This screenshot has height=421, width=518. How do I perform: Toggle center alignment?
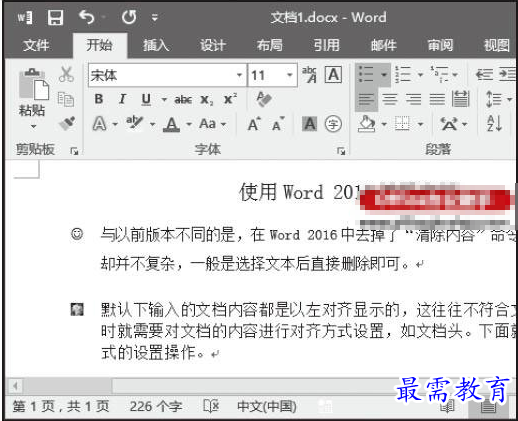390,99
